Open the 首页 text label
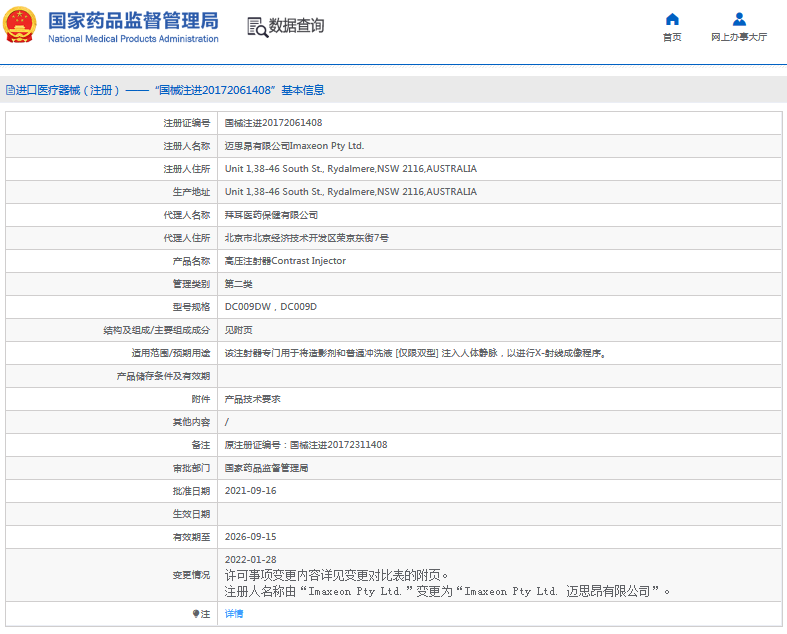This screenshot has height=634, width=787. [672, 37]
